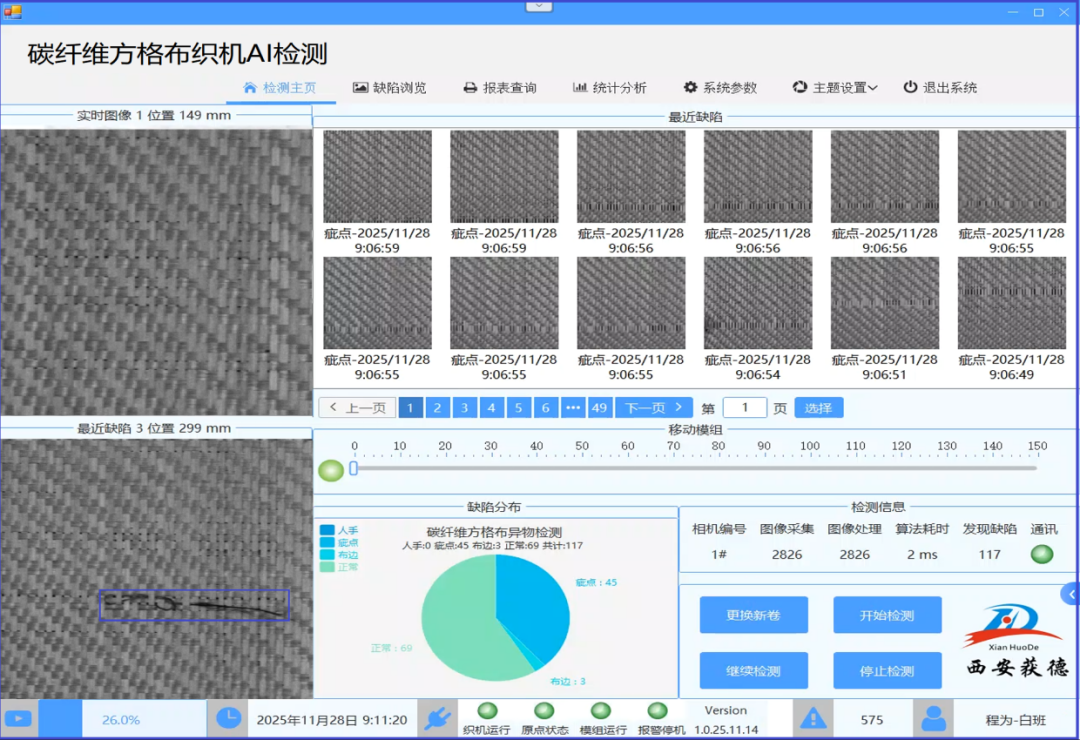Click the power icon beside 退出系统
This screenshot has height=740, width=1080.
click(911, 87)
